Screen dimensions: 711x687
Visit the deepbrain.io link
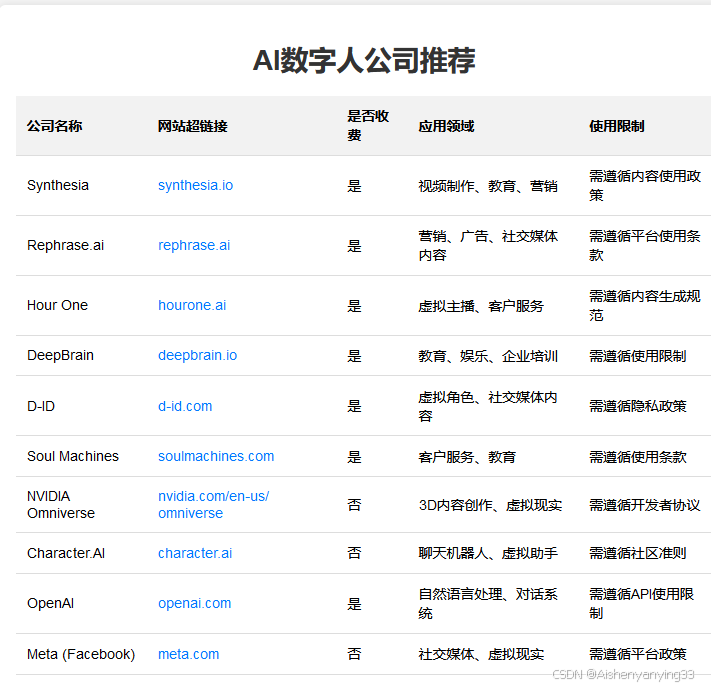[197, 355]
